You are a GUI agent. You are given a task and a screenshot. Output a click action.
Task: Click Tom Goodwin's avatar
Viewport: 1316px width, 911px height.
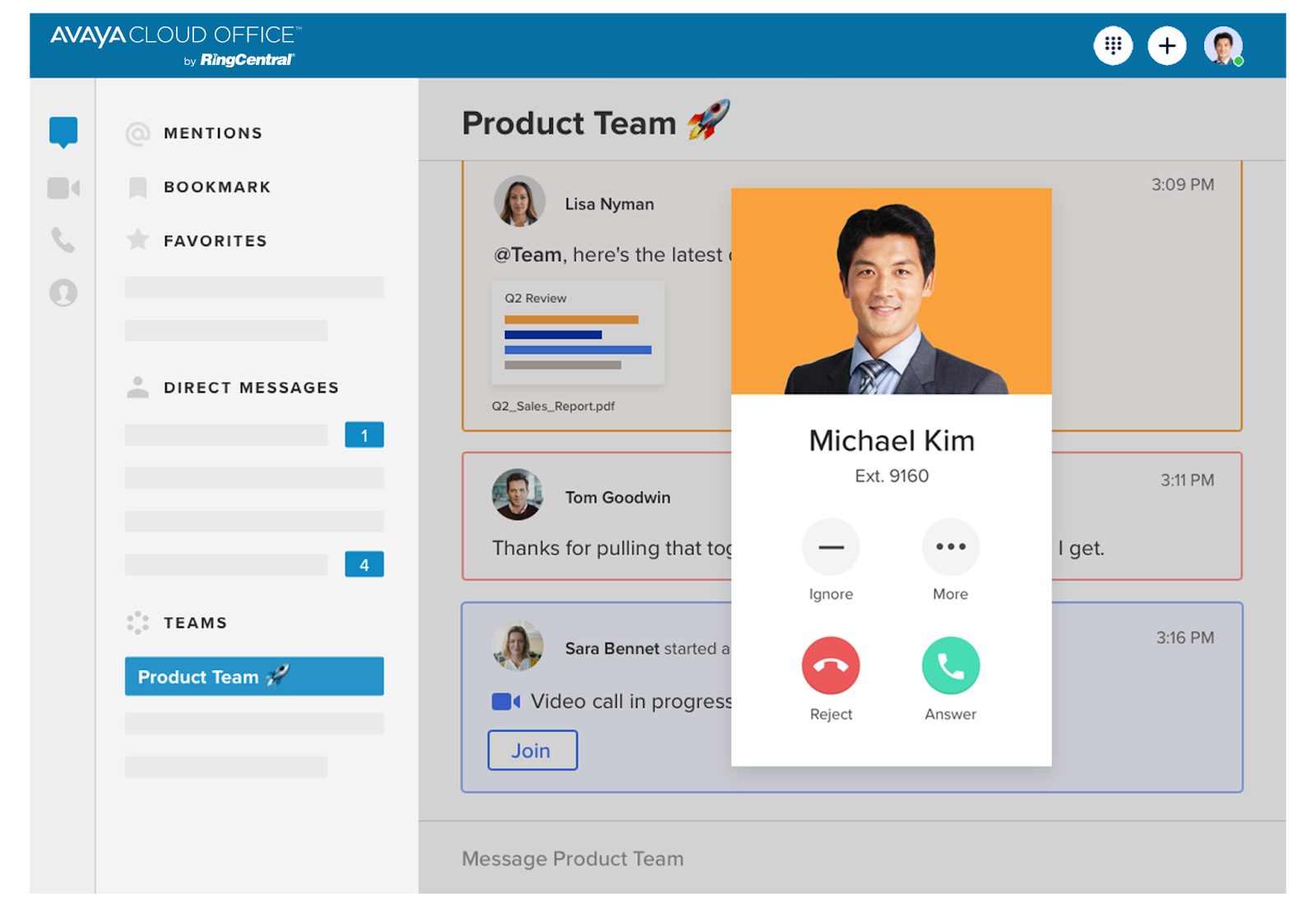(517, 495)
